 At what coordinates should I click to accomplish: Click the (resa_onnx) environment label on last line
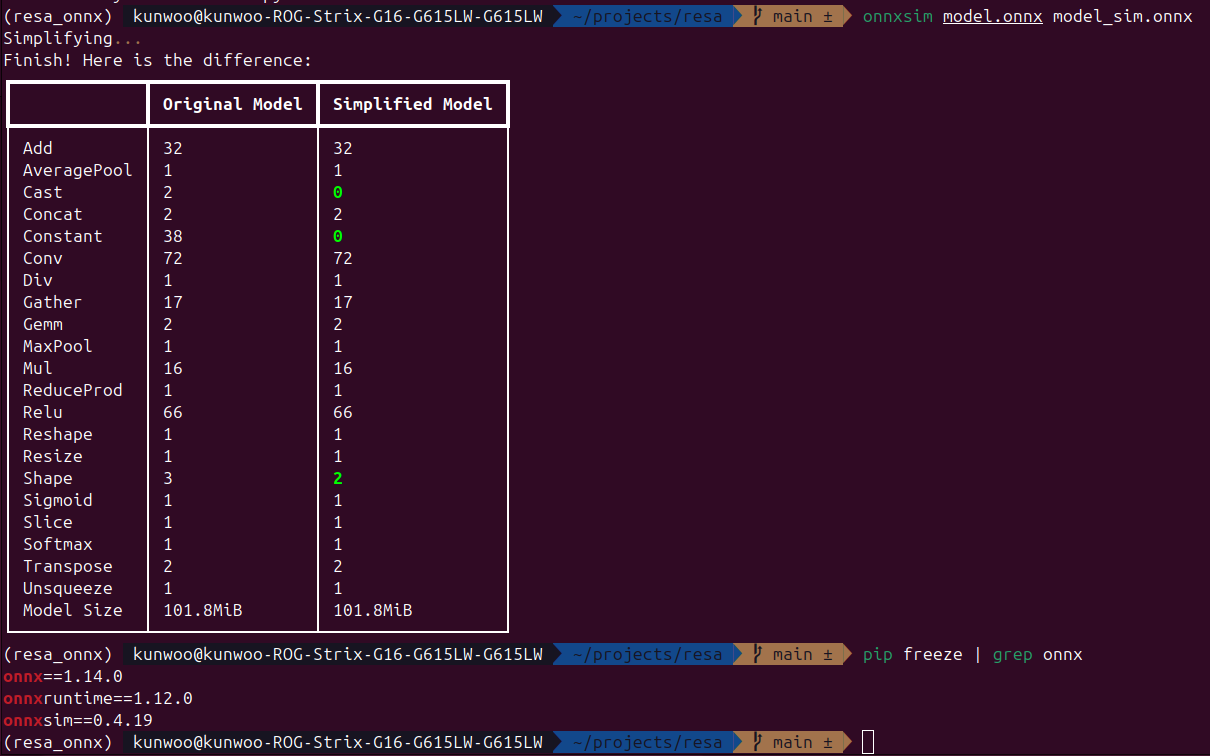coord(58,742)
